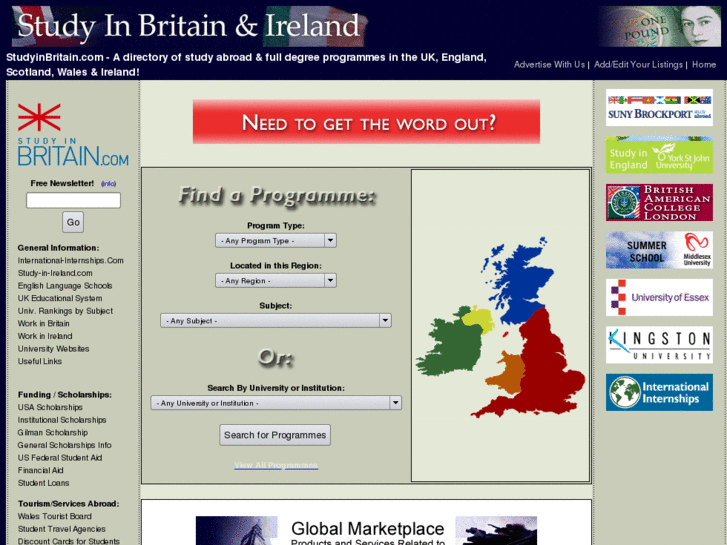Open Advertise With Us in the header
This screenshot has height=545, width=727.
(x=549, y=64)
